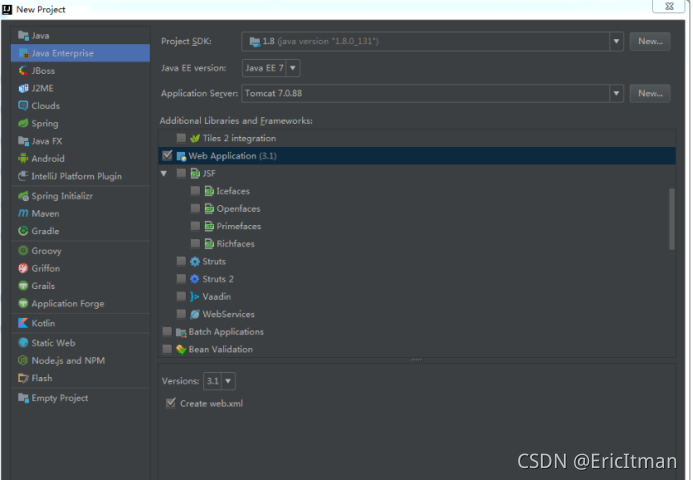The width and height of the screenshot is (693, 480).
Task: Check the Richfaces checkbox
Action: pos(195,244)
